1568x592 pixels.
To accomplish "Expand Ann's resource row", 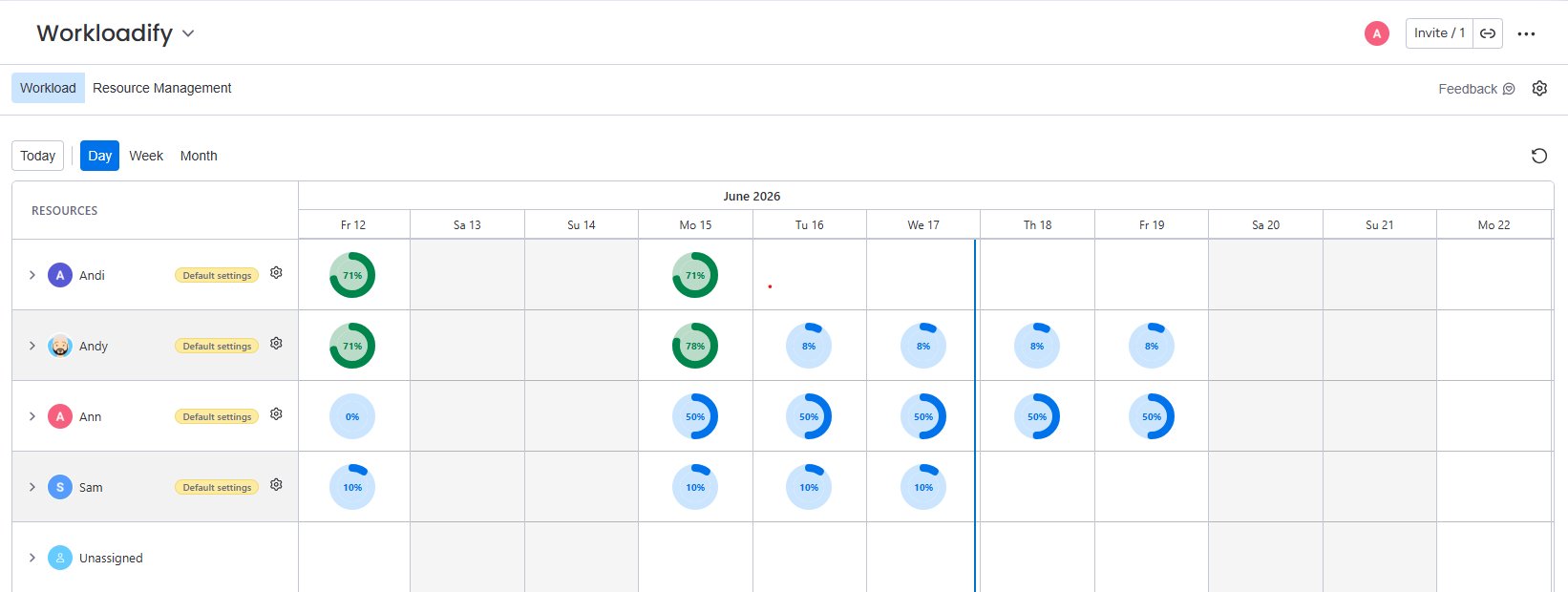I will (x=32, y=416).
